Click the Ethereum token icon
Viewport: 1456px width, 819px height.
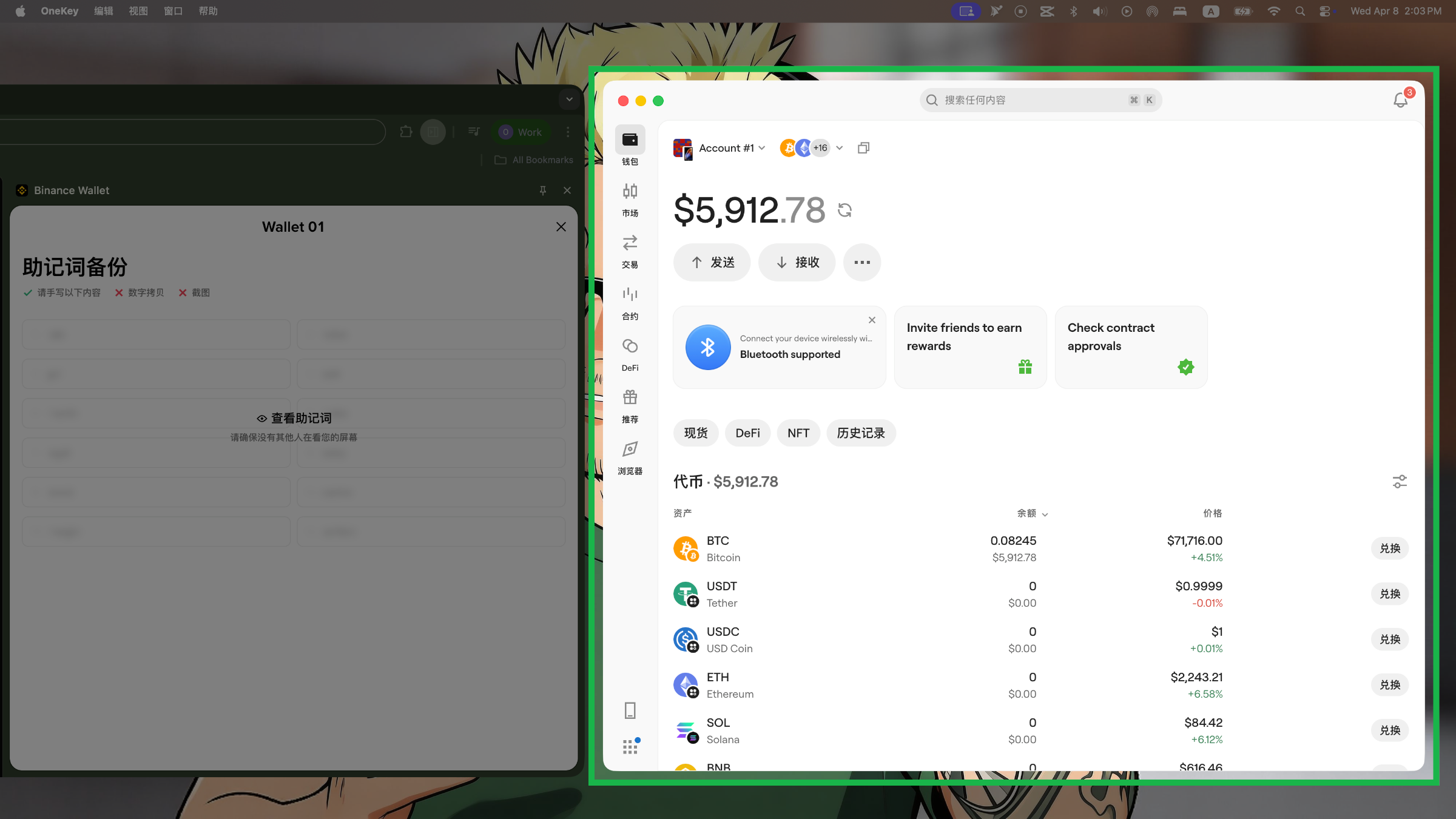click(686, 685)
